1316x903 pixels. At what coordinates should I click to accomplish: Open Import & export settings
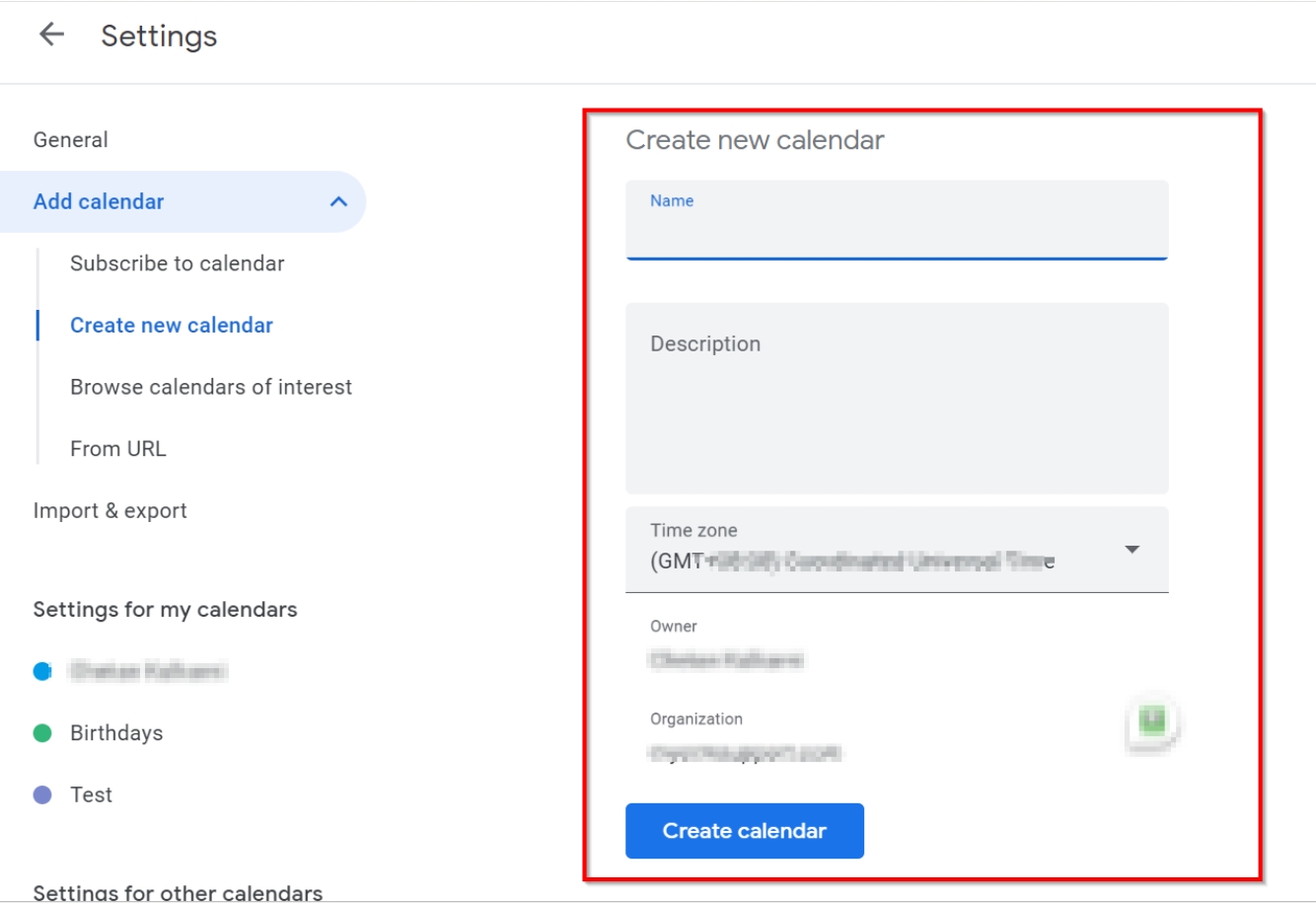[110, 511]
